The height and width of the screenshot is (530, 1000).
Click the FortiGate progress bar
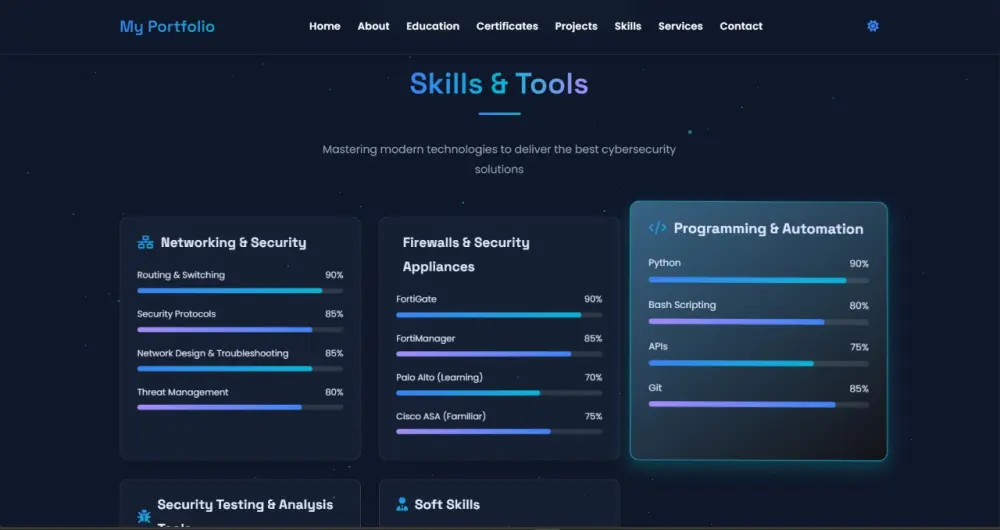pos(499,315)
